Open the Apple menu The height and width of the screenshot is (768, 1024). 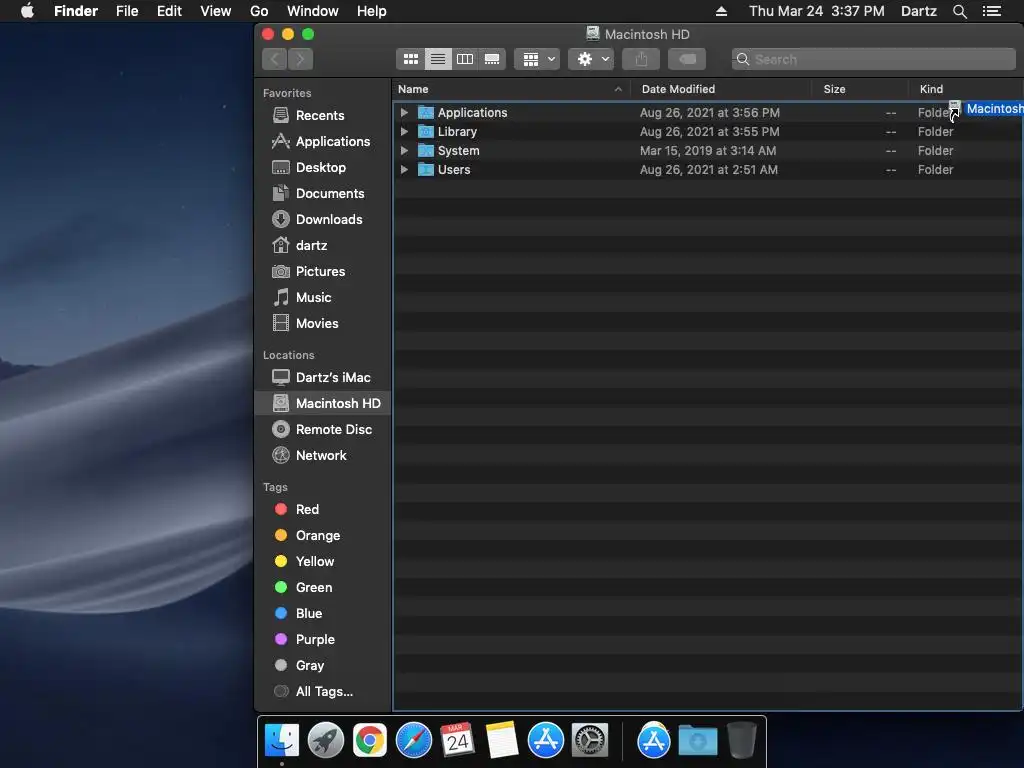click(27, 11)
